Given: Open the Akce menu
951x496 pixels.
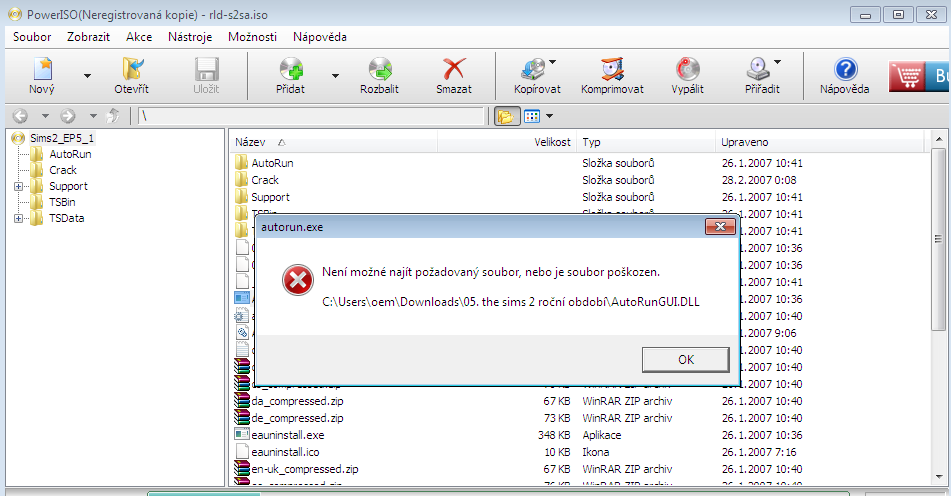Looking at the screenshot, I should point(139,37).
